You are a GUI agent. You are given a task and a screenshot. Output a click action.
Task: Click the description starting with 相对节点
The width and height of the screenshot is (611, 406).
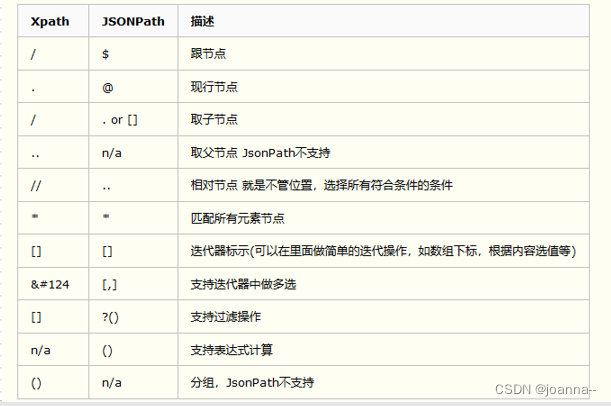383,185
